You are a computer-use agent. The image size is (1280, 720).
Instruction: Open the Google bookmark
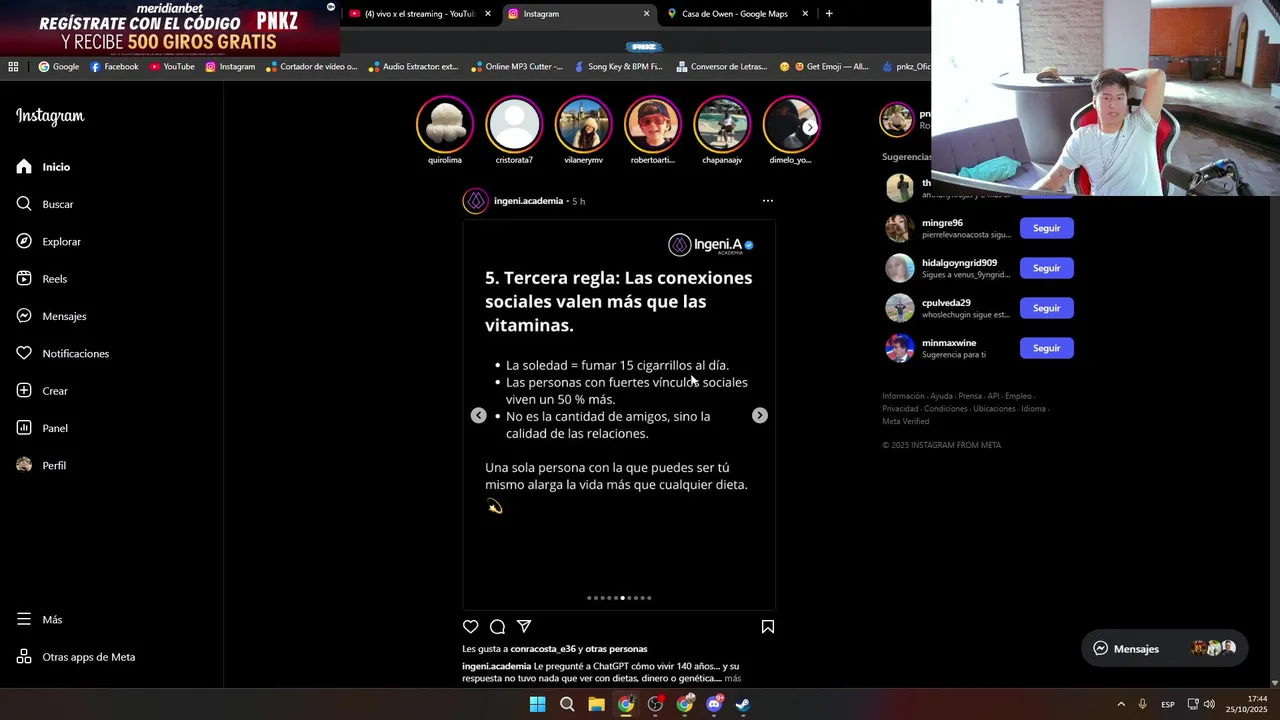pos(59,67)
